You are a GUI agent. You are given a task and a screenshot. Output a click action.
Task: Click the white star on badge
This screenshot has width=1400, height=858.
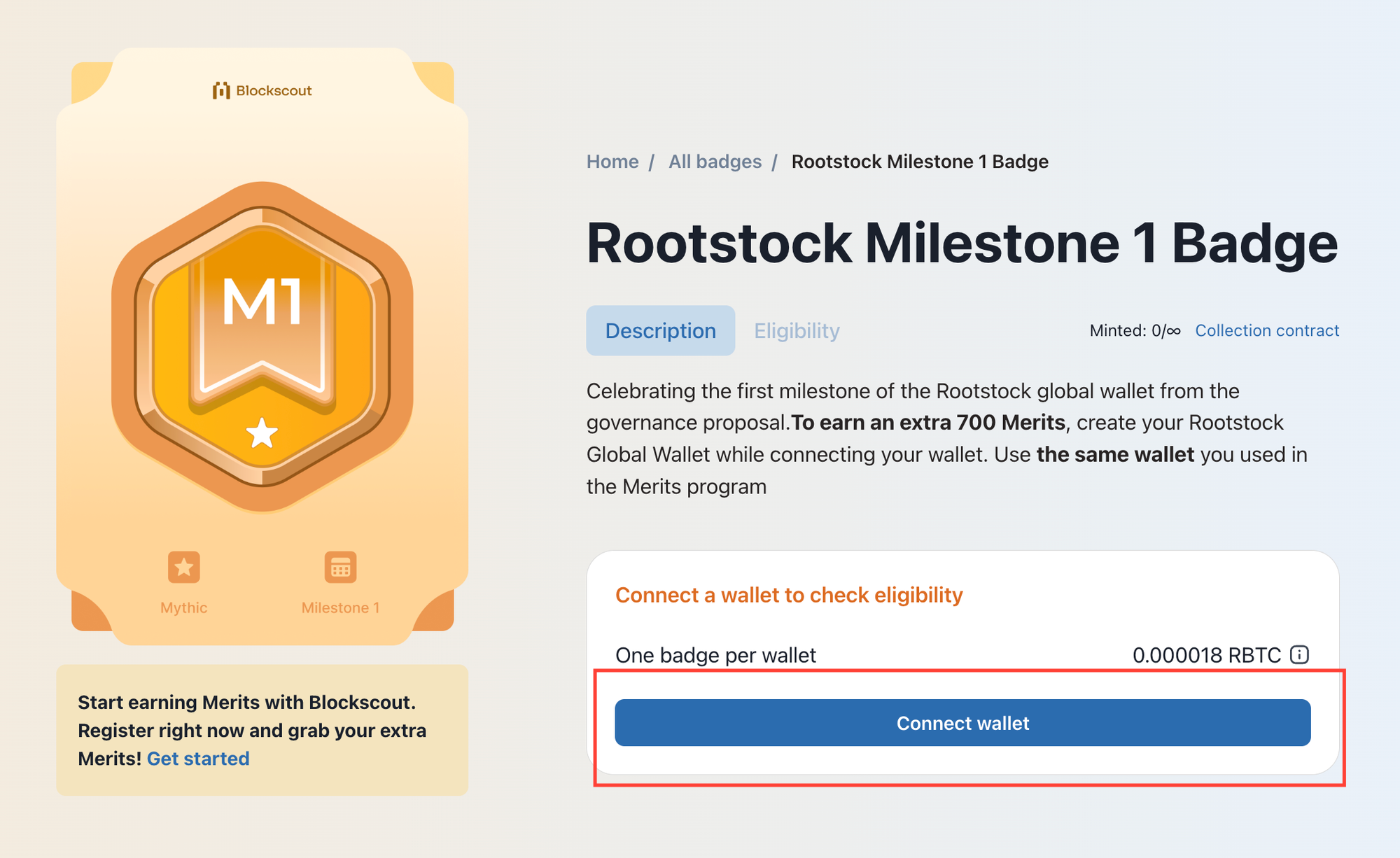(262, 433)
